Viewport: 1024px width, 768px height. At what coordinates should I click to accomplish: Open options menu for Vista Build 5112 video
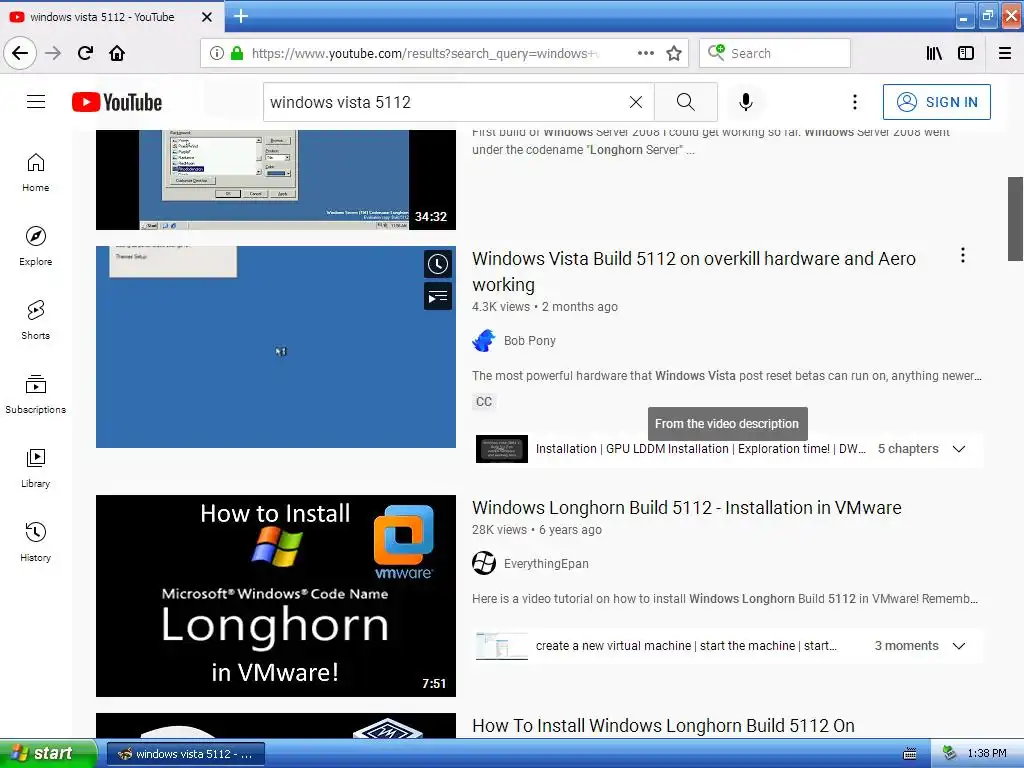point(963,255)
